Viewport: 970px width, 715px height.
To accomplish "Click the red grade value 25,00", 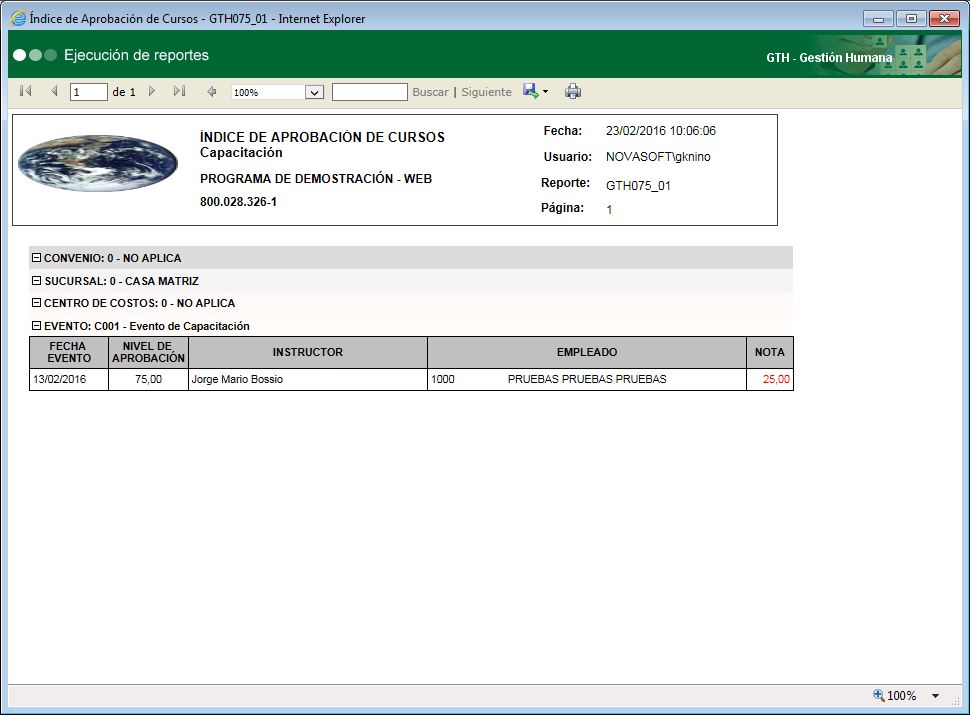I will point(776,379).
